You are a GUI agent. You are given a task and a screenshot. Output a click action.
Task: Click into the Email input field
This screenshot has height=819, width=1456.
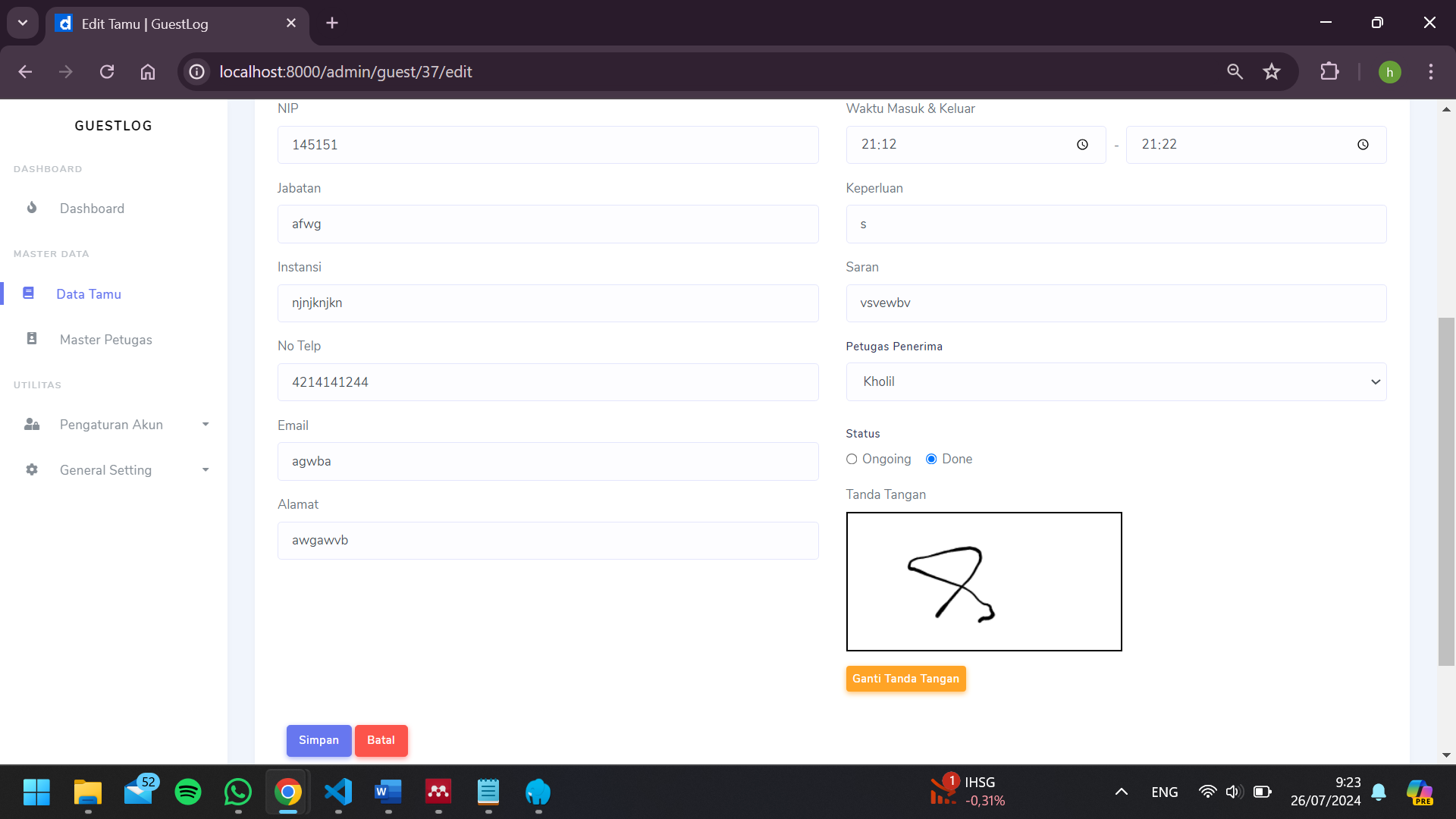[x=548, y=461]
